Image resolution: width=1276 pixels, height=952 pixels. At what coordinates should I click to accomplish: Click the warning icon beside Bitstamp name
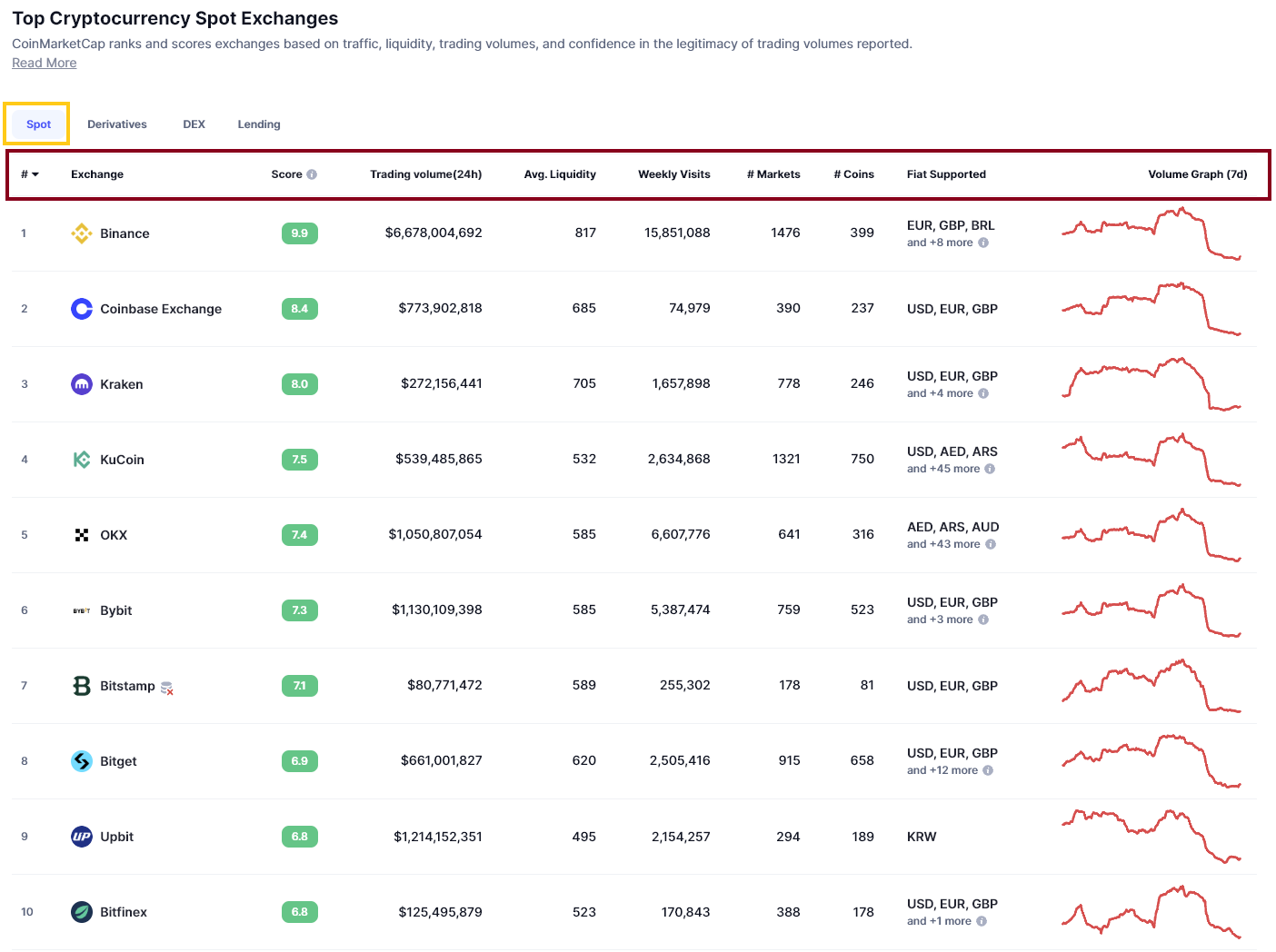[x=166, y=689]
